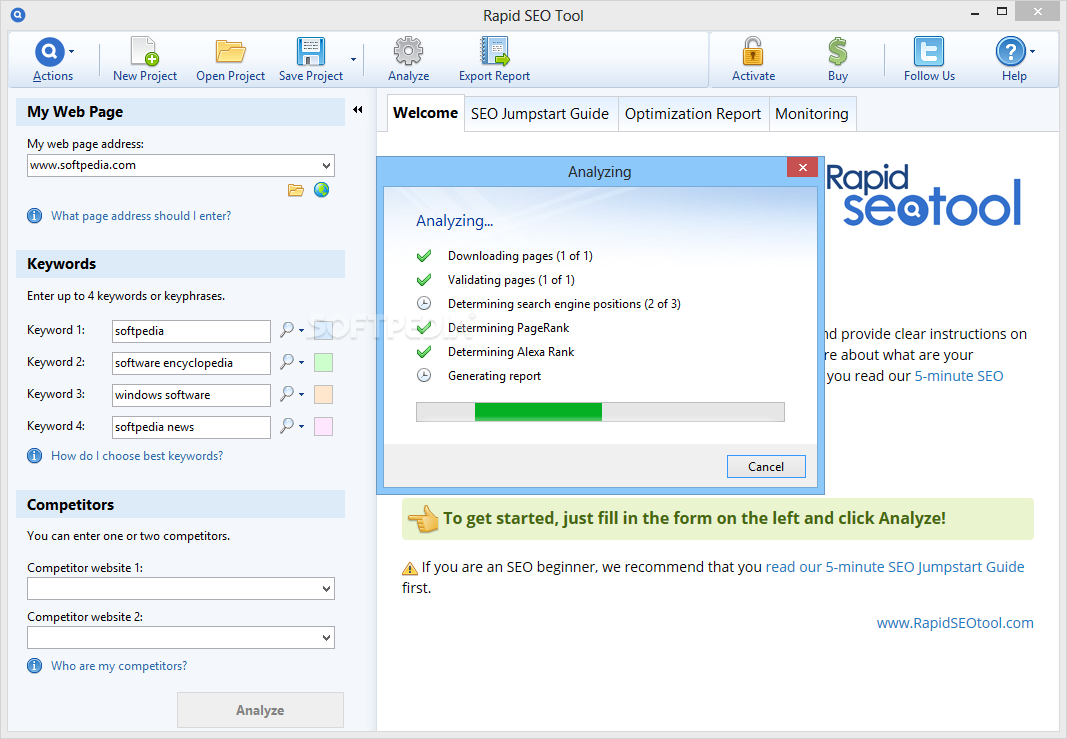Click the pink Keyword 4 color swatch

323,427
